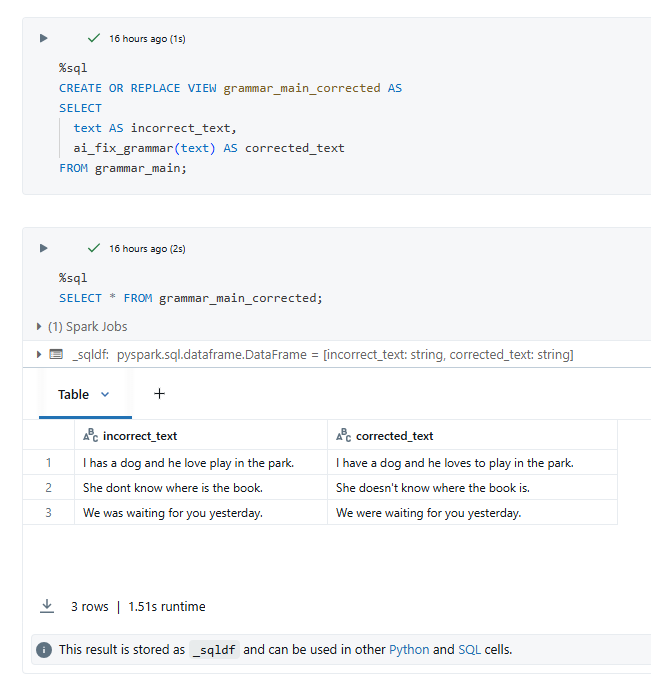
Task: Click the cell 'We were waiting for you yesterday.'
Action: [428, 513]
